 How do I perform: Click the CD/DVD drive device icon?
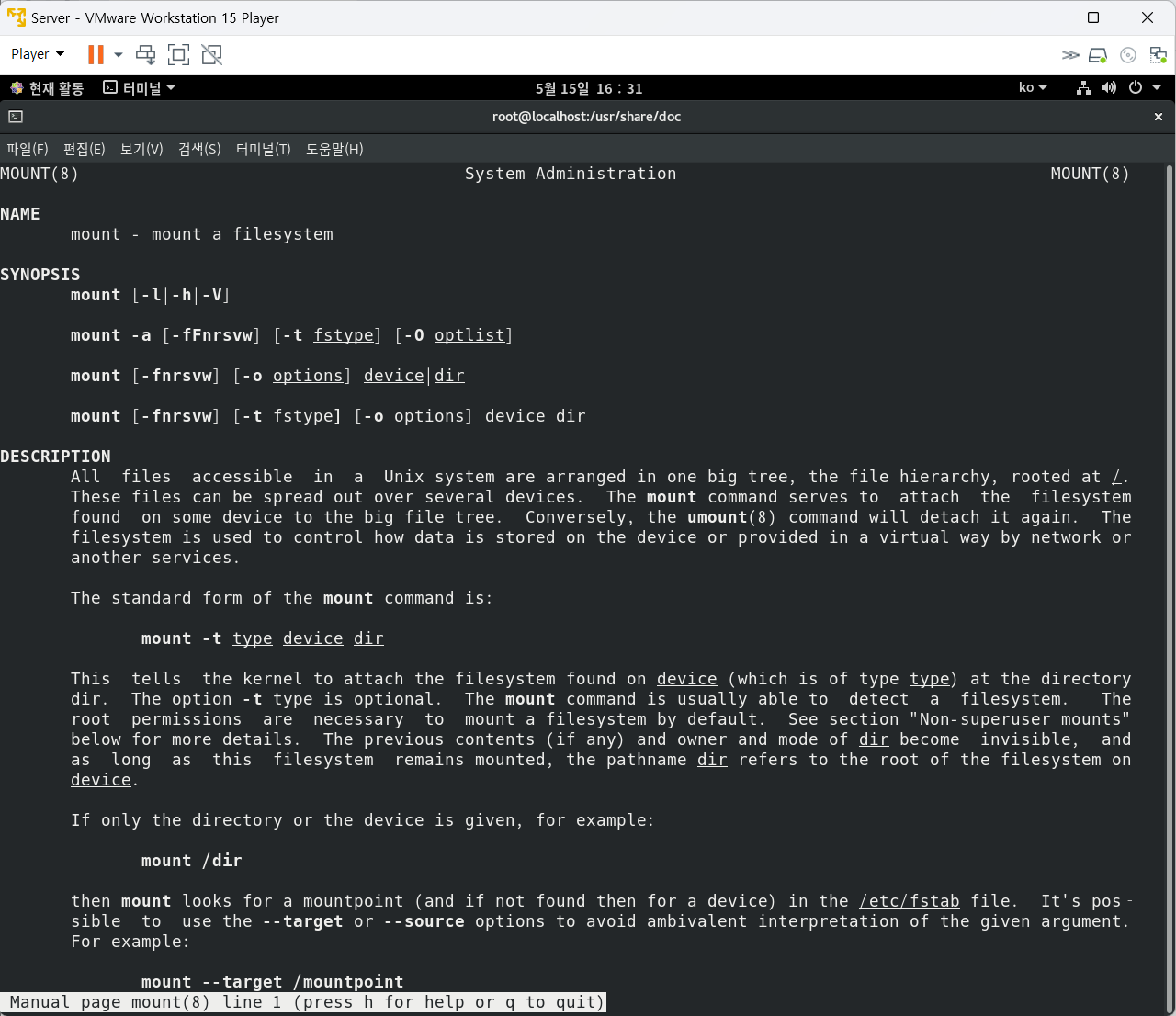pyautogui.click(x=1129, y=55)
